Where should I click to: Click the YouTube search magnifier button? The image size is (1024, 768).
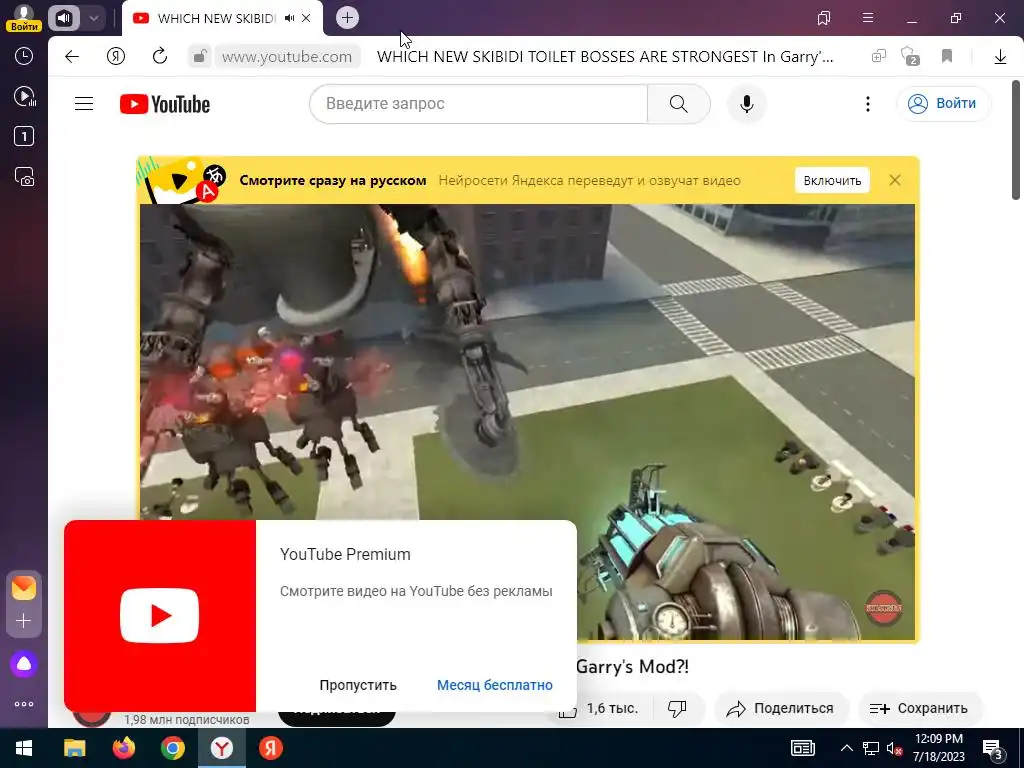[x=679, y=104]
